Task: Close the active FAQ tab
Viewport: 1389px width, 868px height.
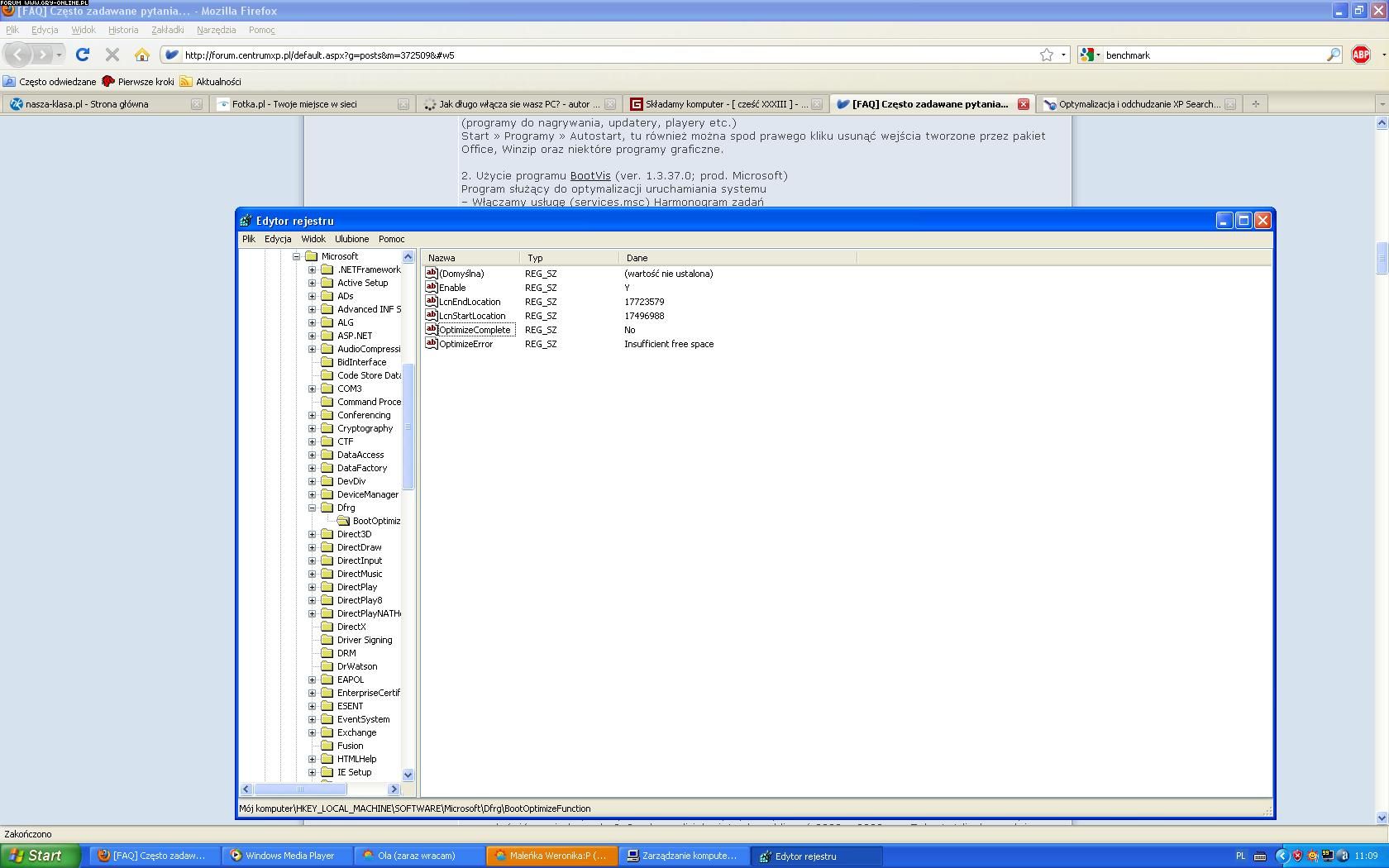Action: pyautogui.click(x=1023, y=104)
